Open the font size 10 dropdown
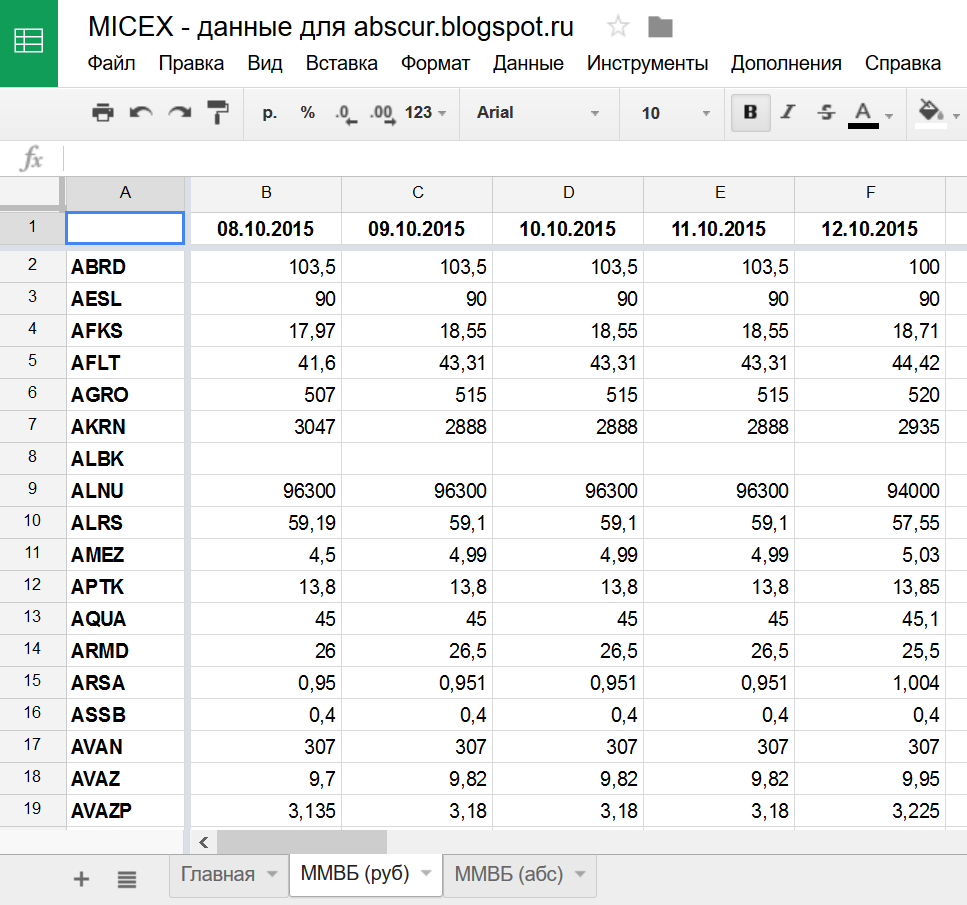The height and width of the screenshot is (905, 967). pos(675,113)
